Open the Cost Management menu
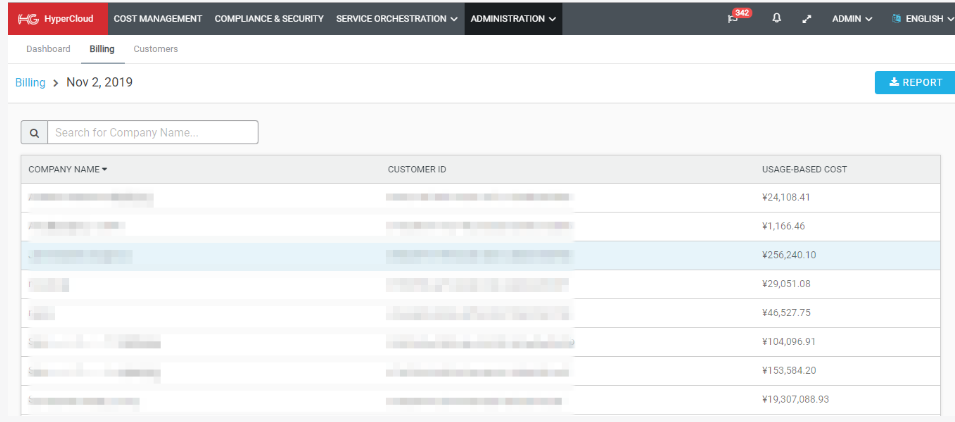The height and width of the screenshot is (422, 955). coord(157,18)
